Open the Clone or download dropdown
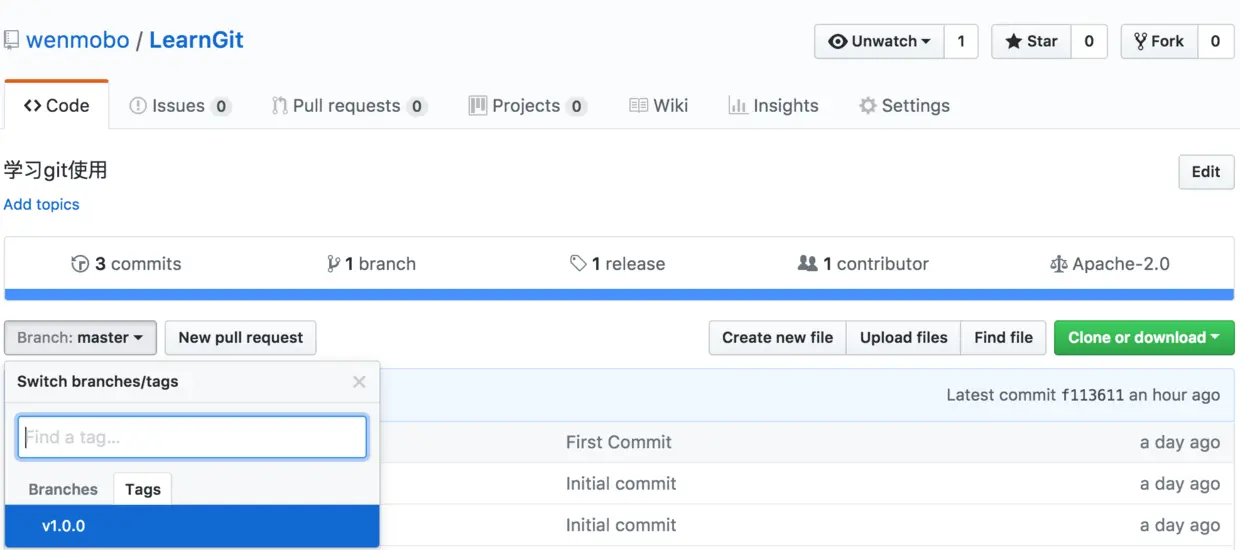The image size is (1240, 550). coord(1144,338)
